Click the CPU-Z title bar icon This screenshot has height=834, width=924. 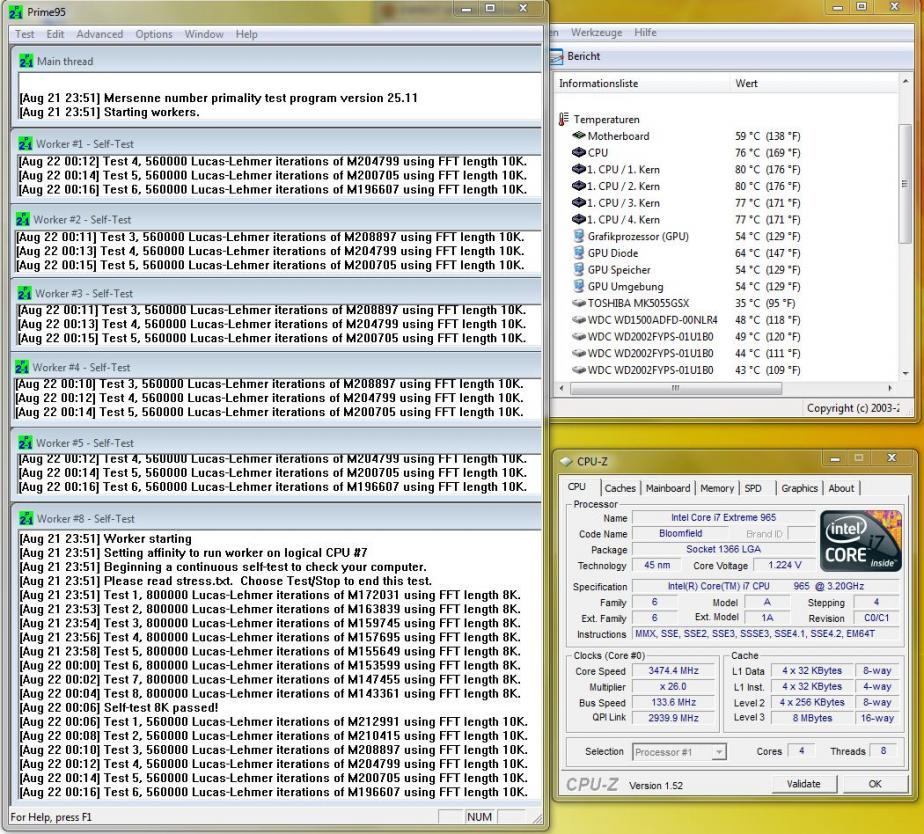(x=566, y=461)
